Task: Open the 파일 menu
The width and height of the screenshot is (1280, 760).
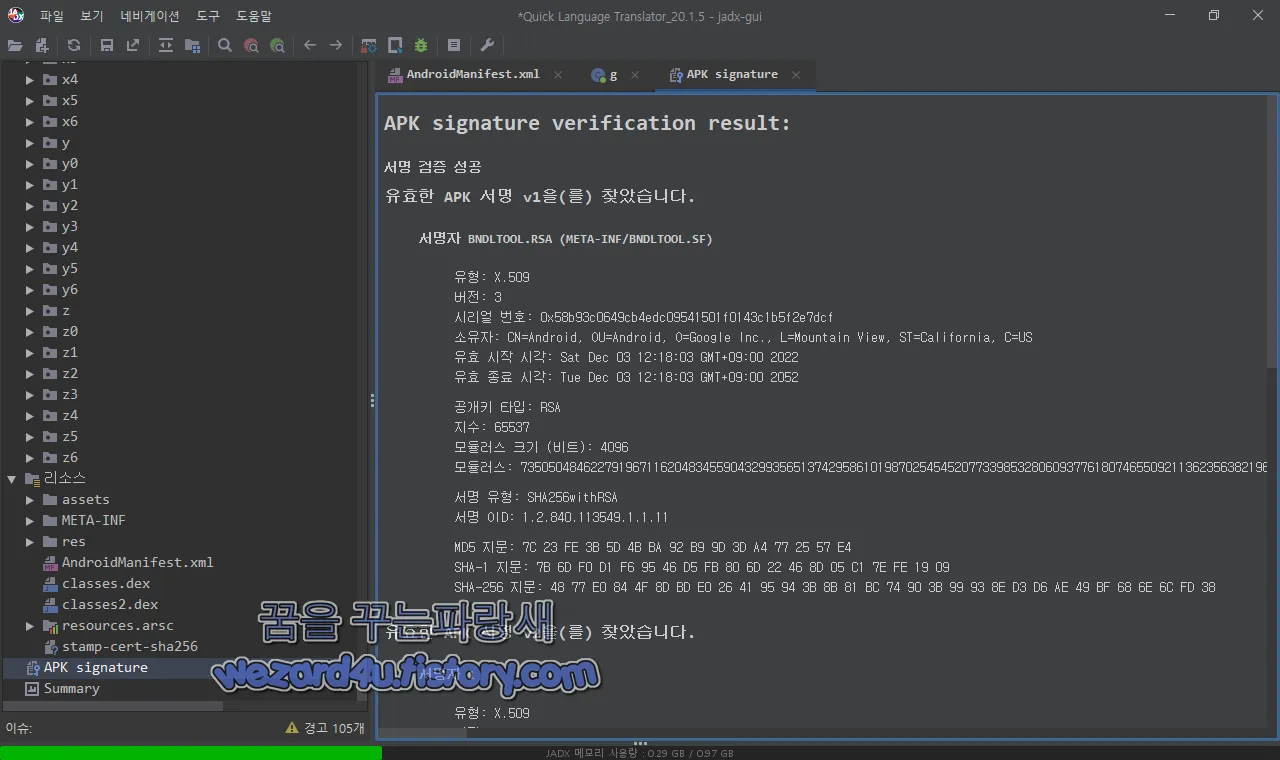Action: click(x=52, y=16)
